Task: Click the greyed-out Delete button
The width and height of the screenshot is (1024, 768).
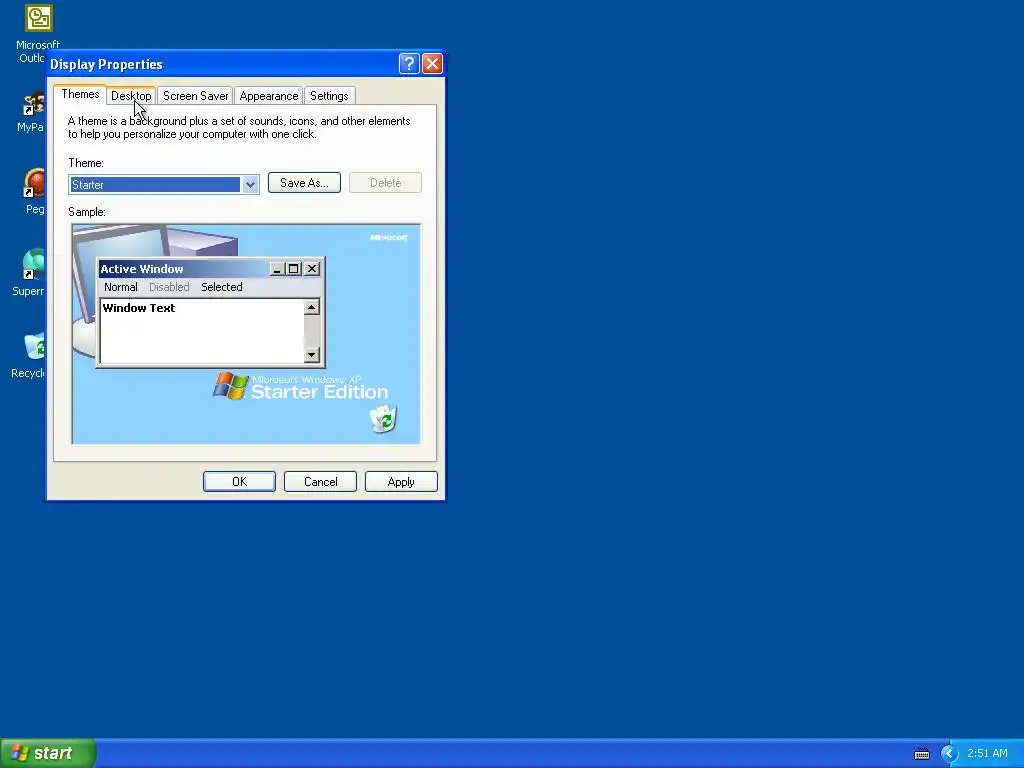Action: click(385, 183)
